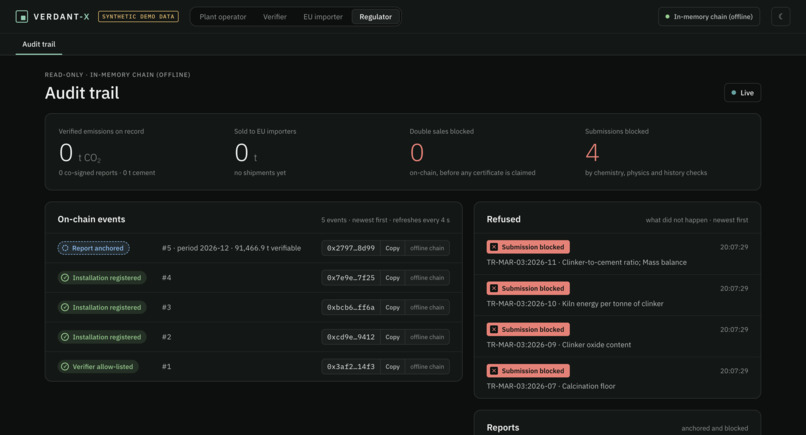Click the Reports panel heading

[503, 428]
